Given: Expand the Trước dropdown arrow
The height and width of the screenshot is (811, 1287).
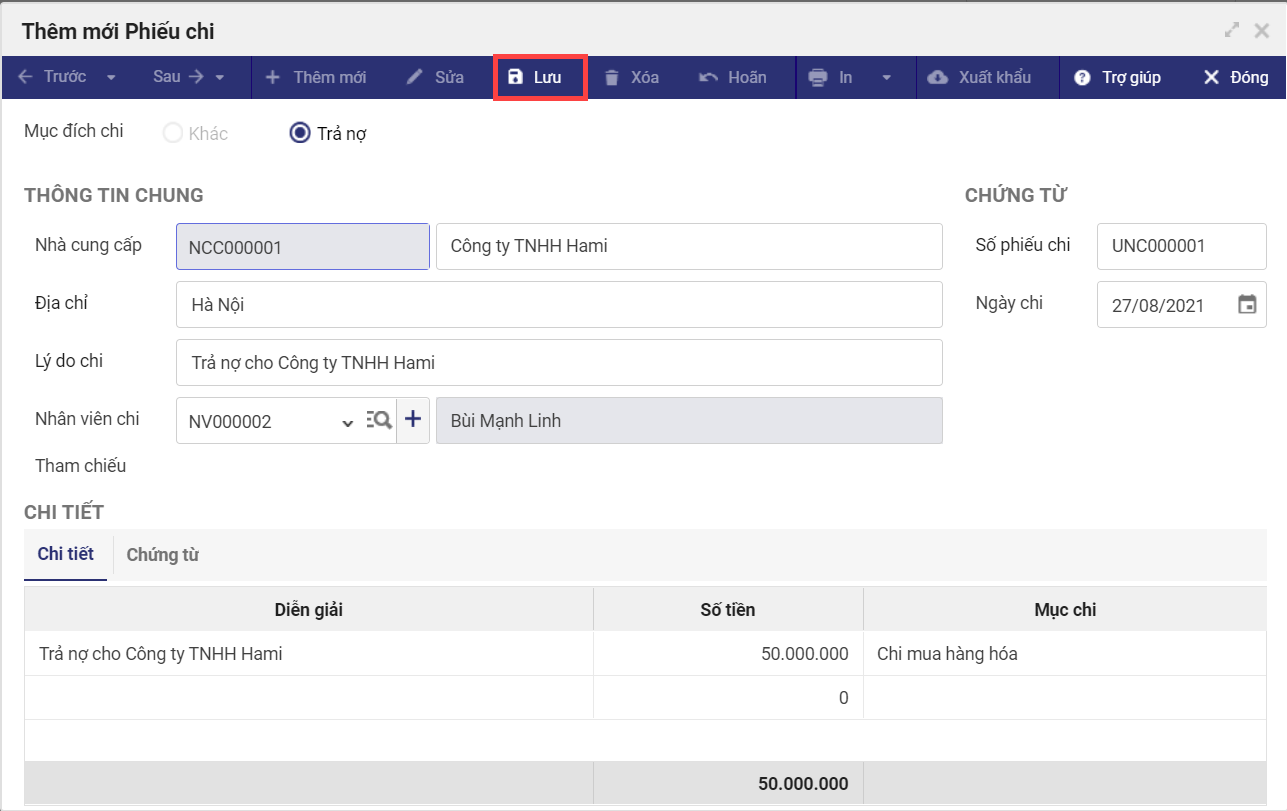Looking at the screenshot, I should [111, 78].
